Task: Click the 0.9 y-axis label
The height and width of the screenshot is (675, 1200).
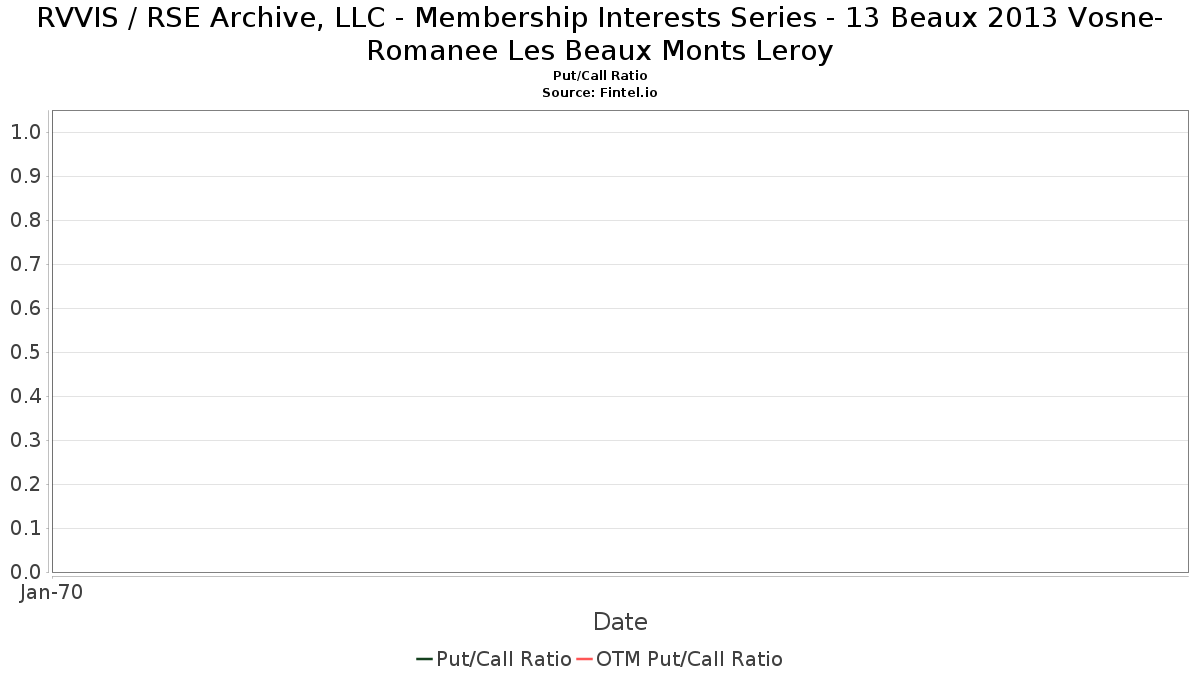Action: click(x=25, y=176)
